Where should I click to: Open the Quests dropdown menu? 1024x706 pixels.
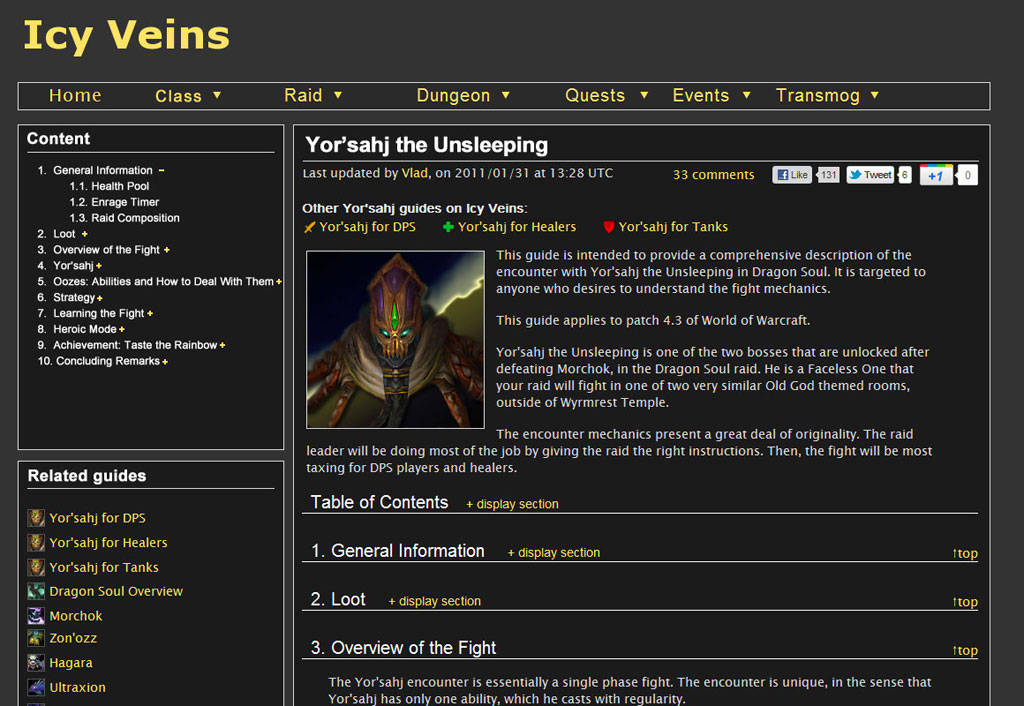coord(606,95)
